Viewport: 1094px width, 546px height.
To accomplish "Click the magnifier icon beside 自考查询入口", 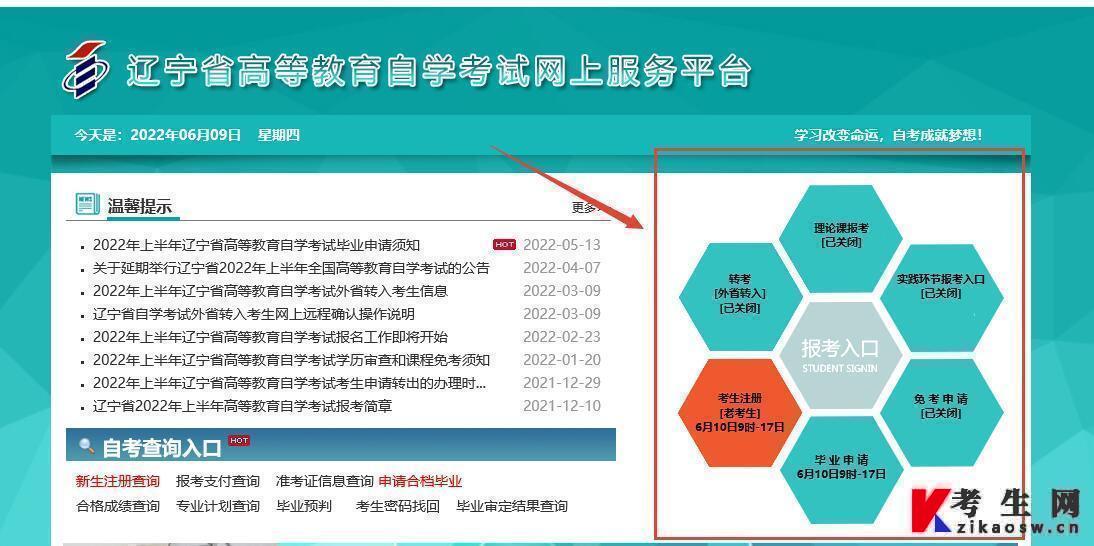I will click(x=87, y=446).
